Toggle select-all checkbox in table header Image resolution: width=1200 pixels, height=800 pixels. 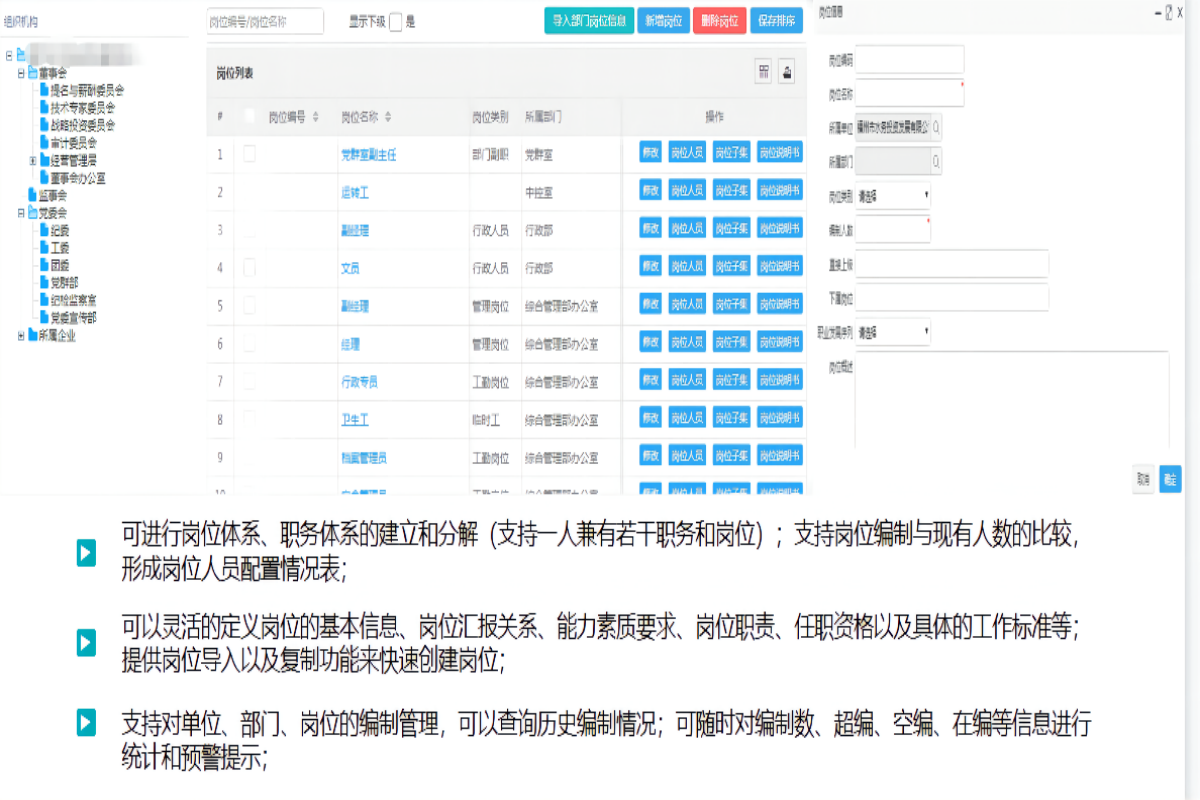tap(249, 116)
